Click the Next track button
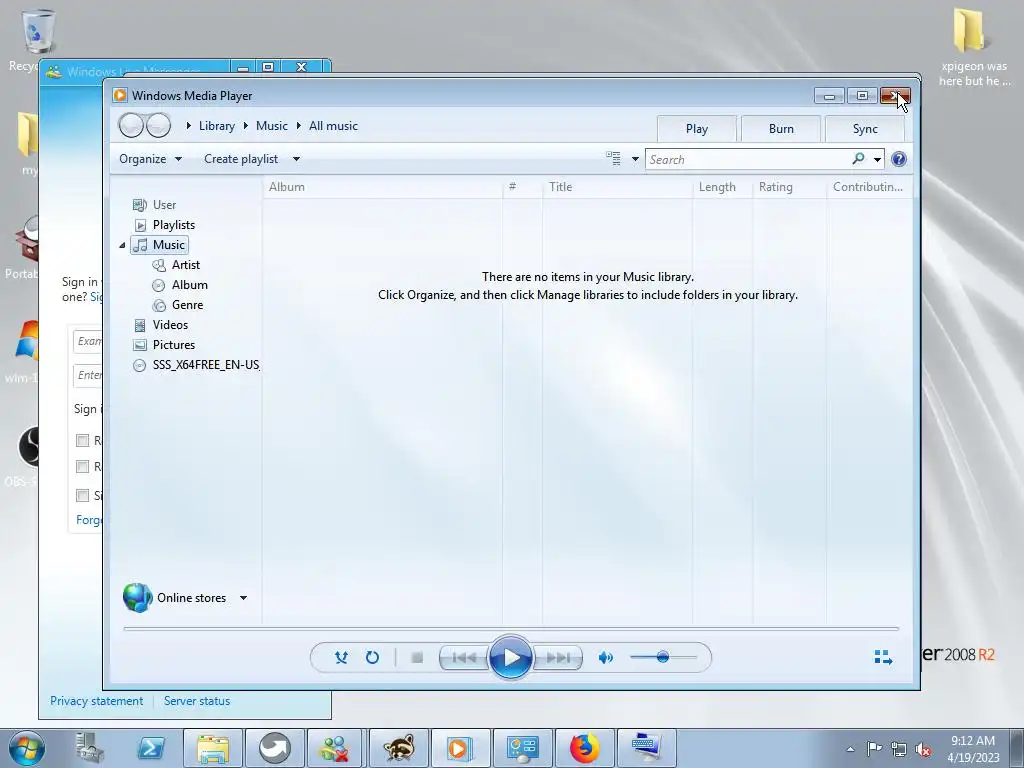The width and height of the screenshot is (1024, 768). click(558, 658)
